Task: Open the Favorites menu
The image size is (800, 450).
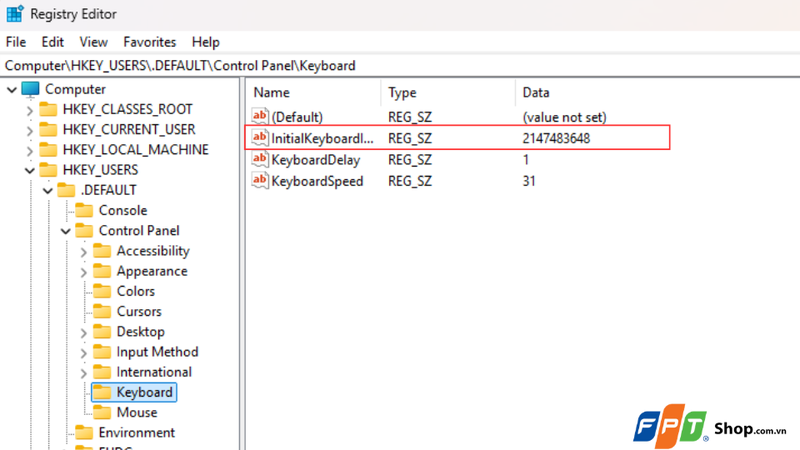Action: (149, 42)
